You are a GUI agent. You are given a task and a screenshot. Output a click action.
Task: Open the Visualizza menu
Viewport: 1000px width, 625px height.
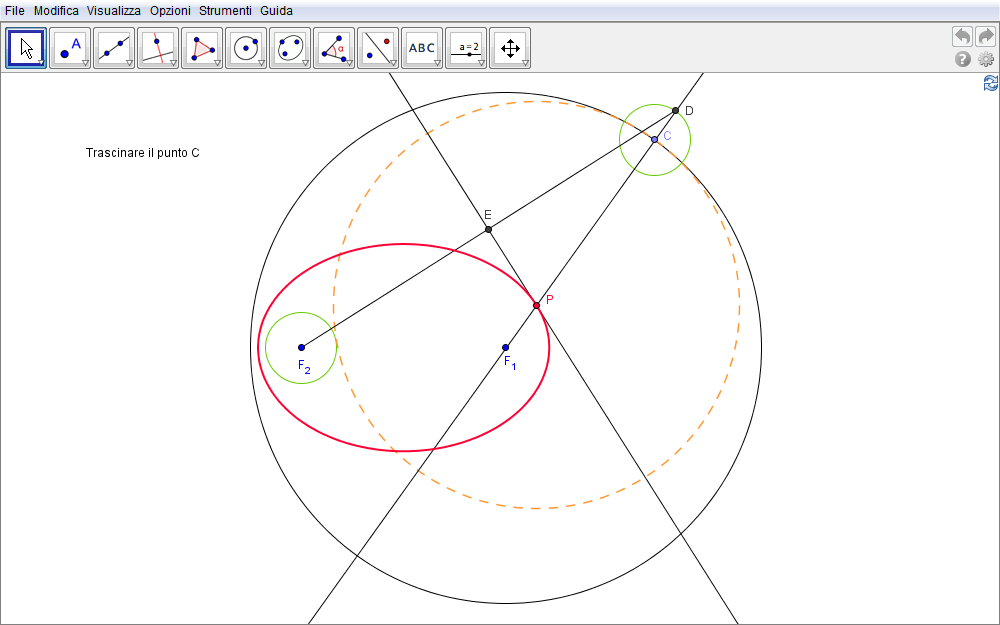tap(114, 10)
